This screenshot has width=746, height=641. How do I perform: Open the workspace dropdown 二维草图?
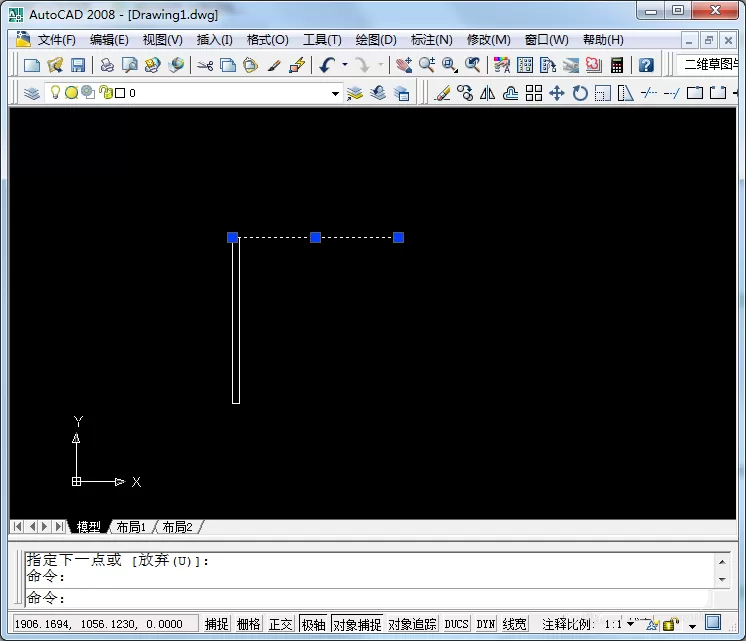tap(707, 64)
